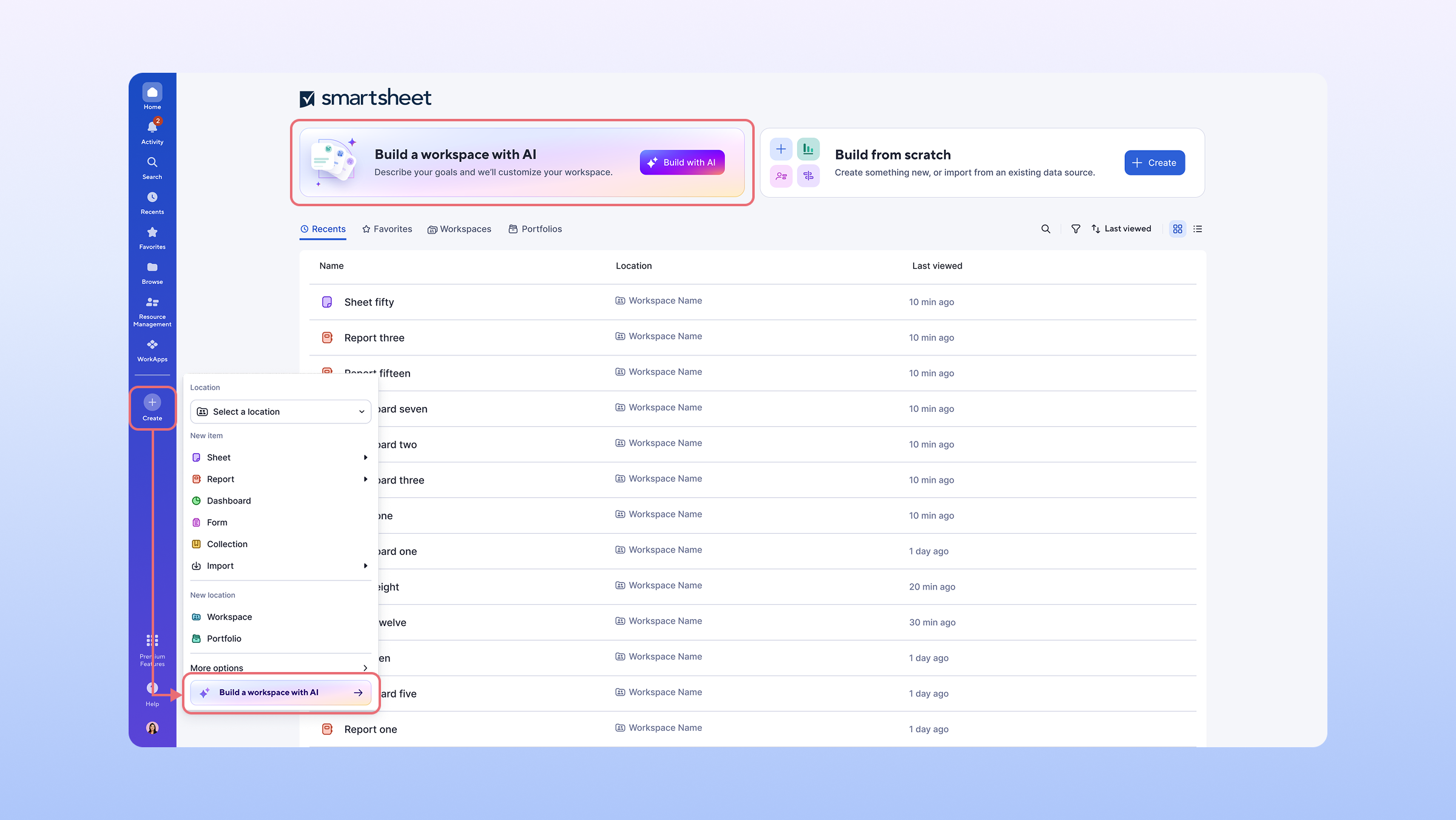Open Resource Management in sidebar
Image resolution: width=1456 pixels, height=820 pixels.
152,312
